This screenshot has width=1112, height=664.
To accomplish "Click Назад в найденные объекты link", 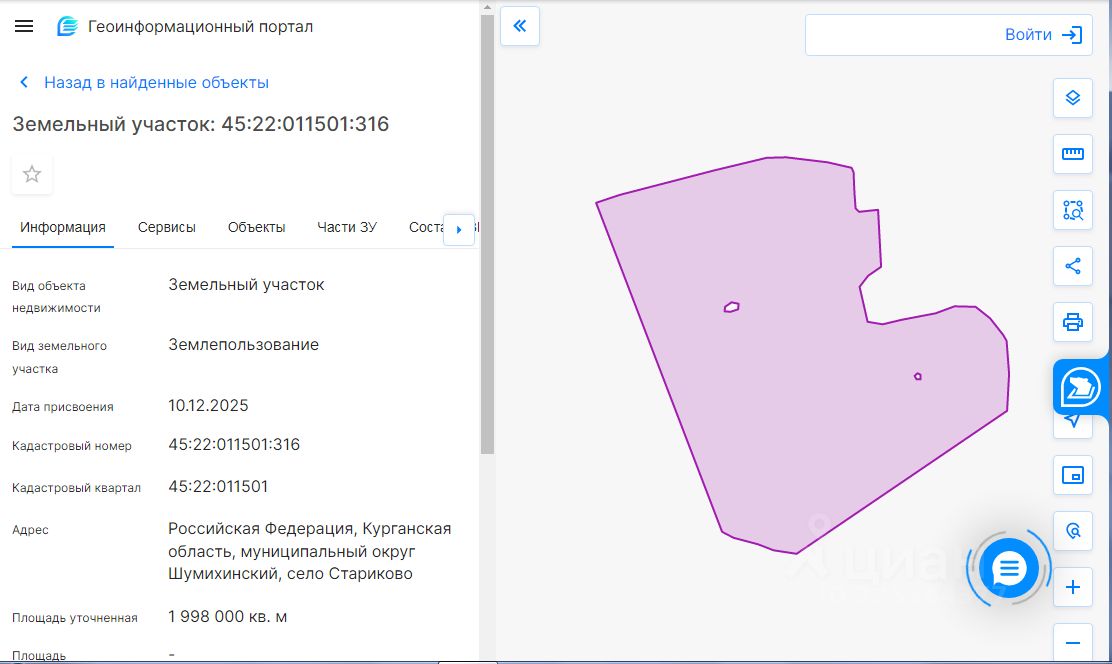I will [x=157, y=82].
